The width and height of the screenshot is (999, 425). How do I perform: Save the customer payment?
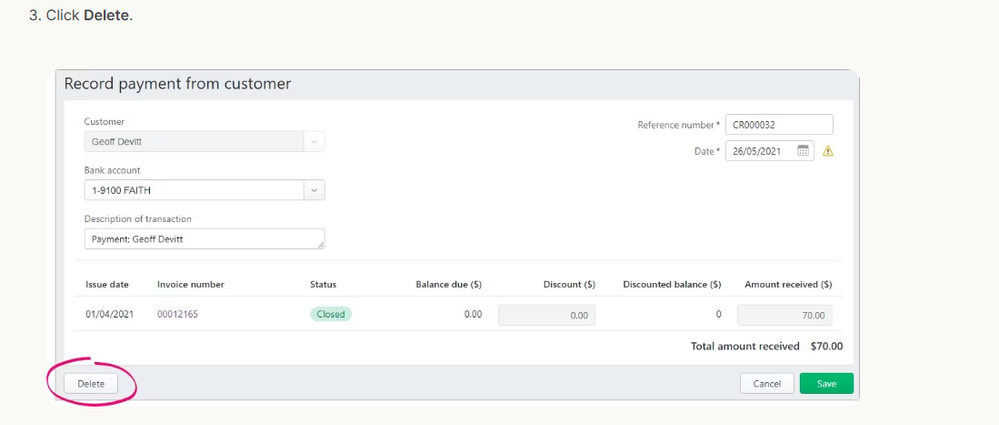point(826,384)
